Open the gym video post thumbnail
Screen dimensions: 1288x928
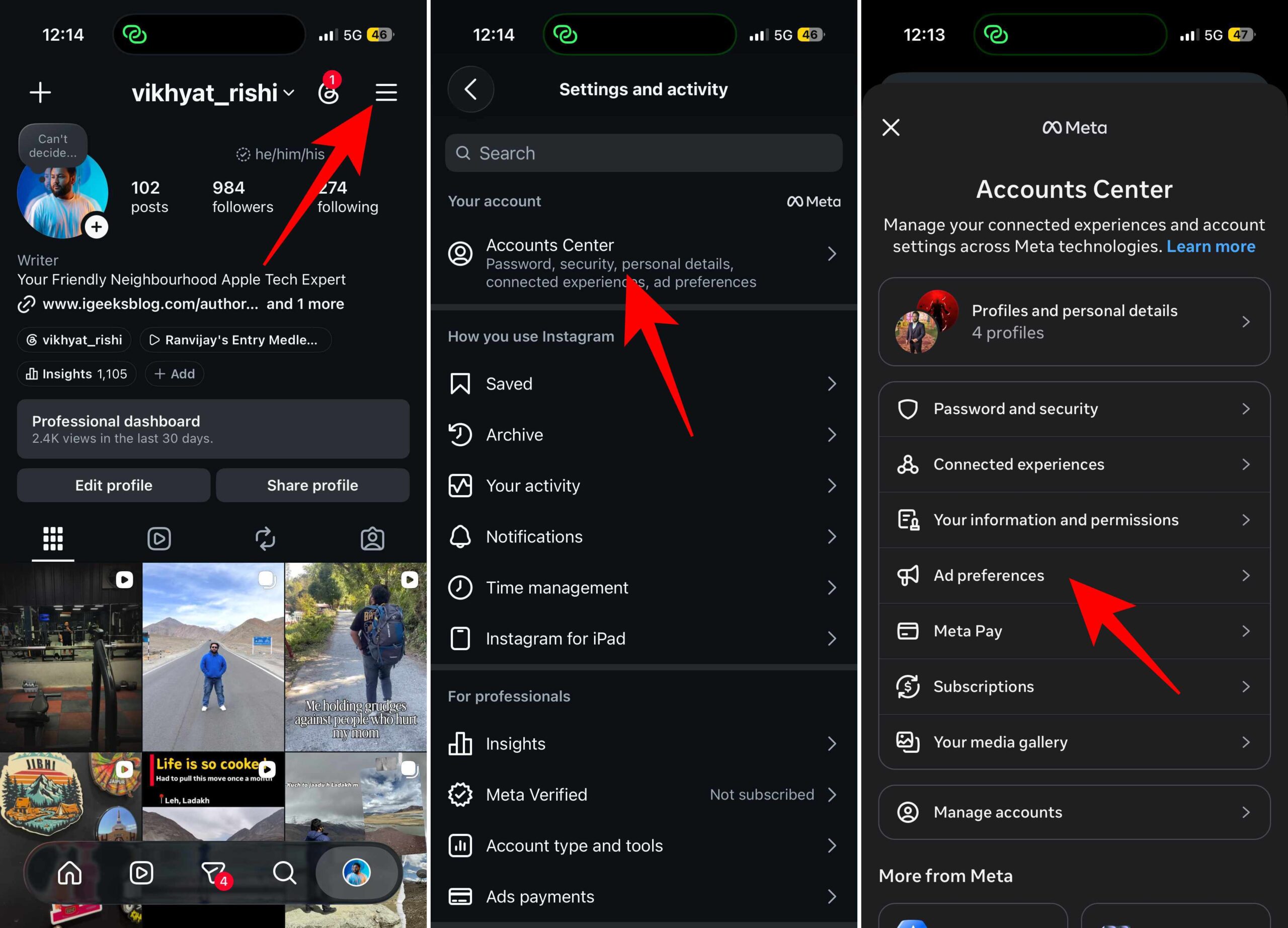click(70, 657)
